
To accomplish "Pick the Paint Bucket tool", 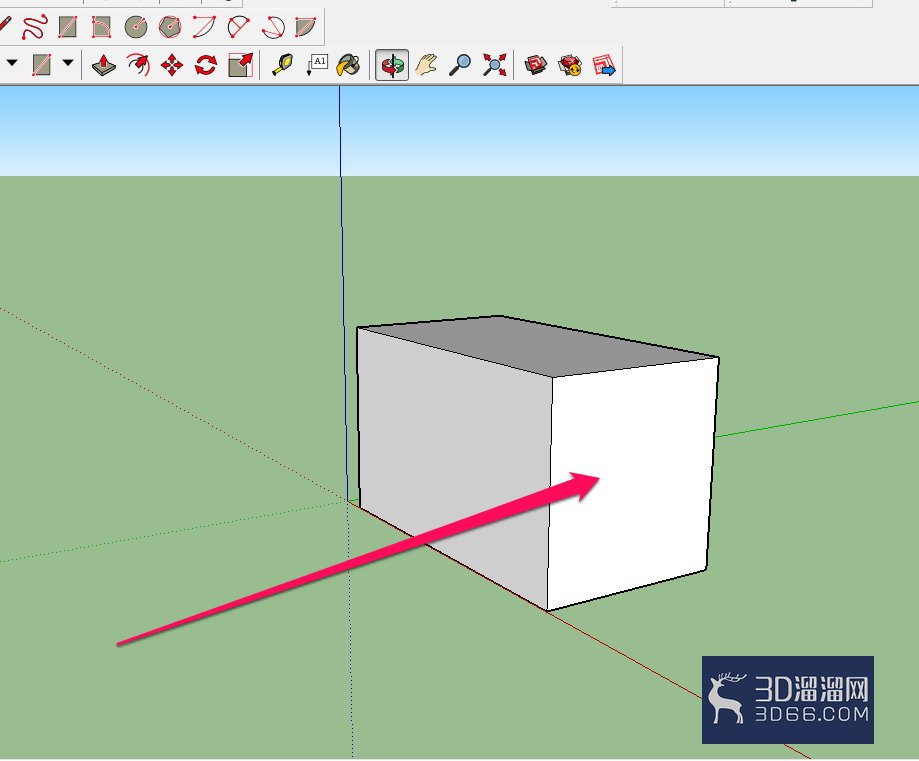I will (349, 65).
